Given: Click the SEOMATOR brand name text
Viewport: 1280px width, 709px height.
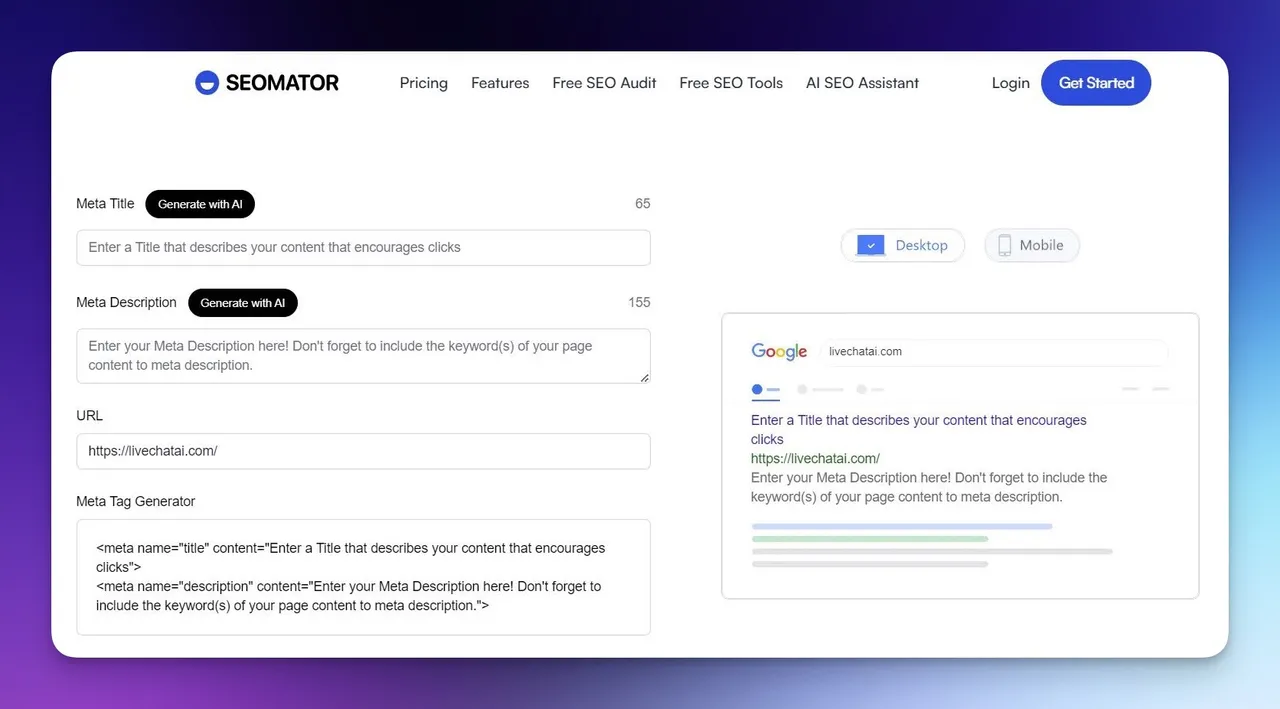Looking at the screenshot, I should (x=282, y=83).
